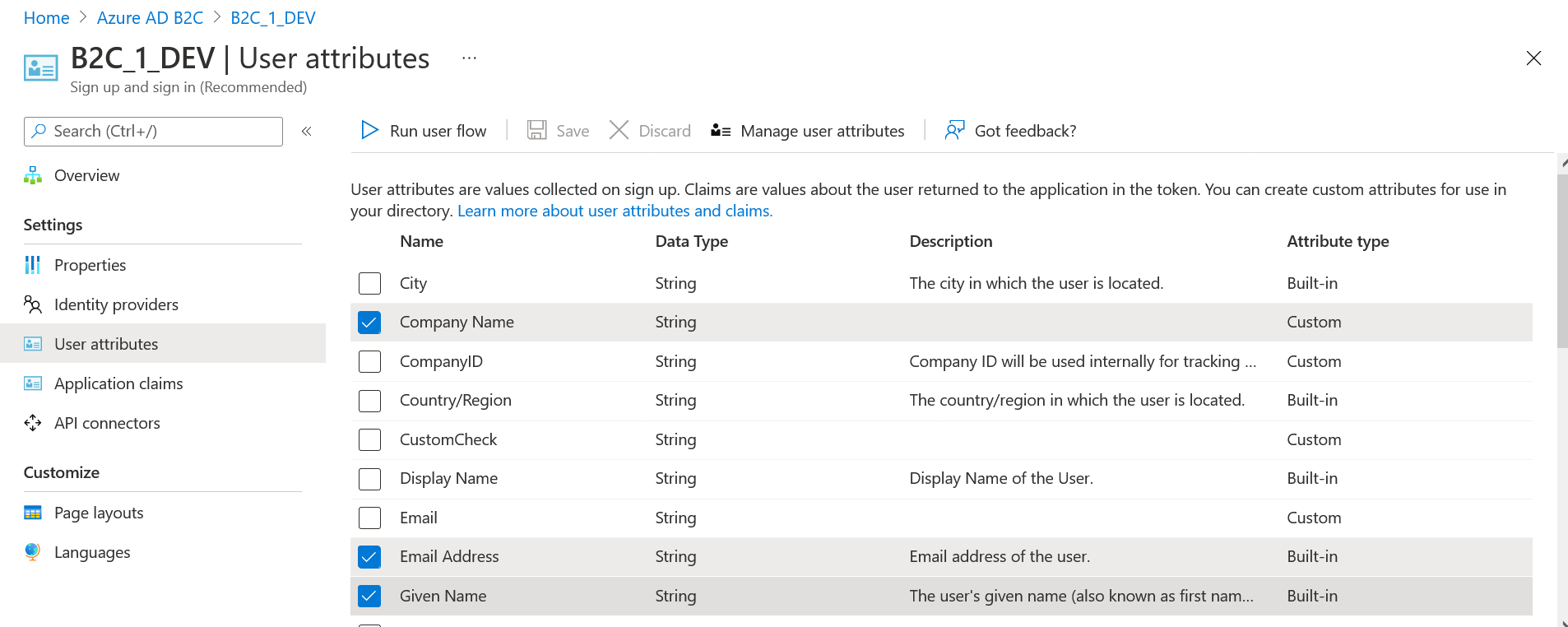Check the CompanyID checkbox
Image resolution: width=1568 pixels, height=627 pixels.
(370, 361)
